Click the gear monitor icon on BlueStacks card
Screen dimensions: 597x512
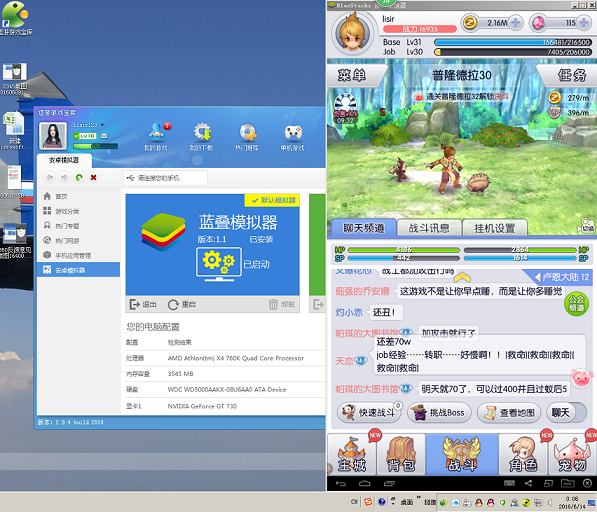tap(219, 265)
